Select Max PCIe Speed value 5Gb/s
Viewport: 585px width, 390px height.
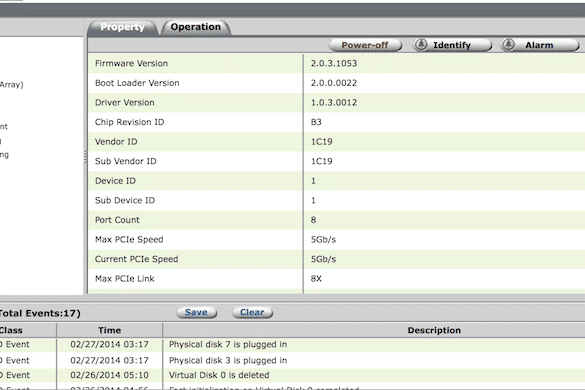pyautogui.click(x=323, y=240)
